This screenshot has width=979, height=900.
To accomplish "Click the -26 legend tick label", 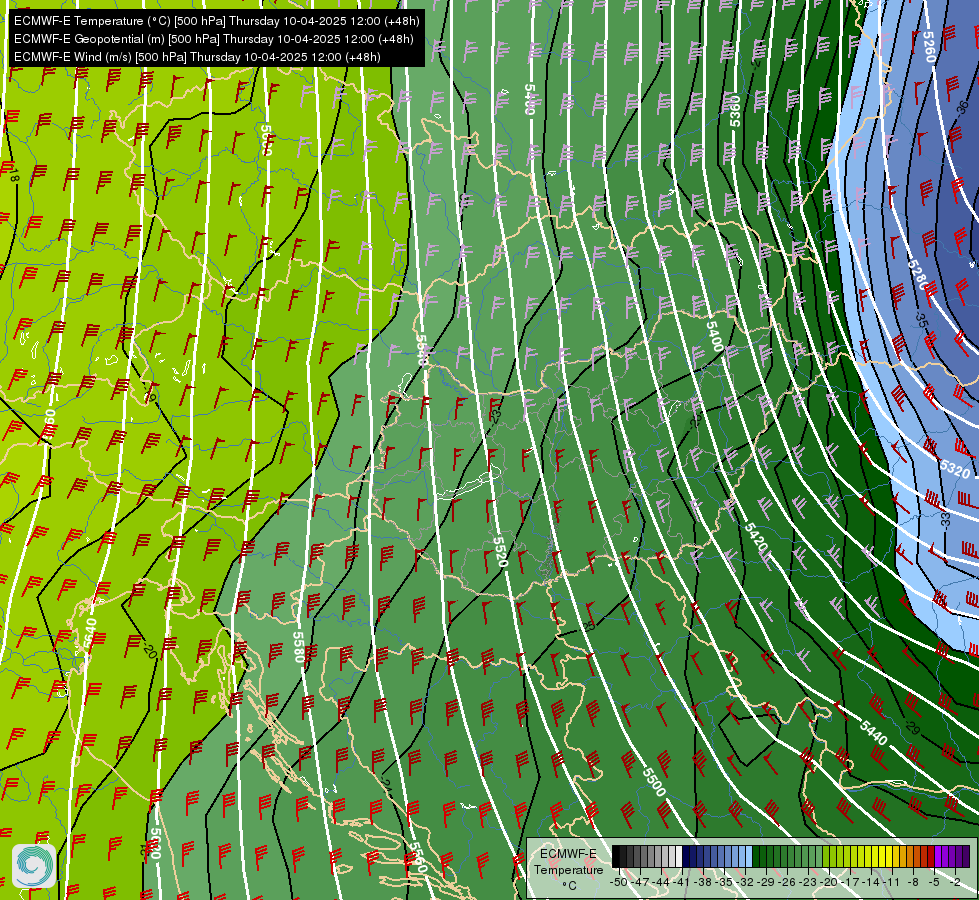I will tap(787, 883).
